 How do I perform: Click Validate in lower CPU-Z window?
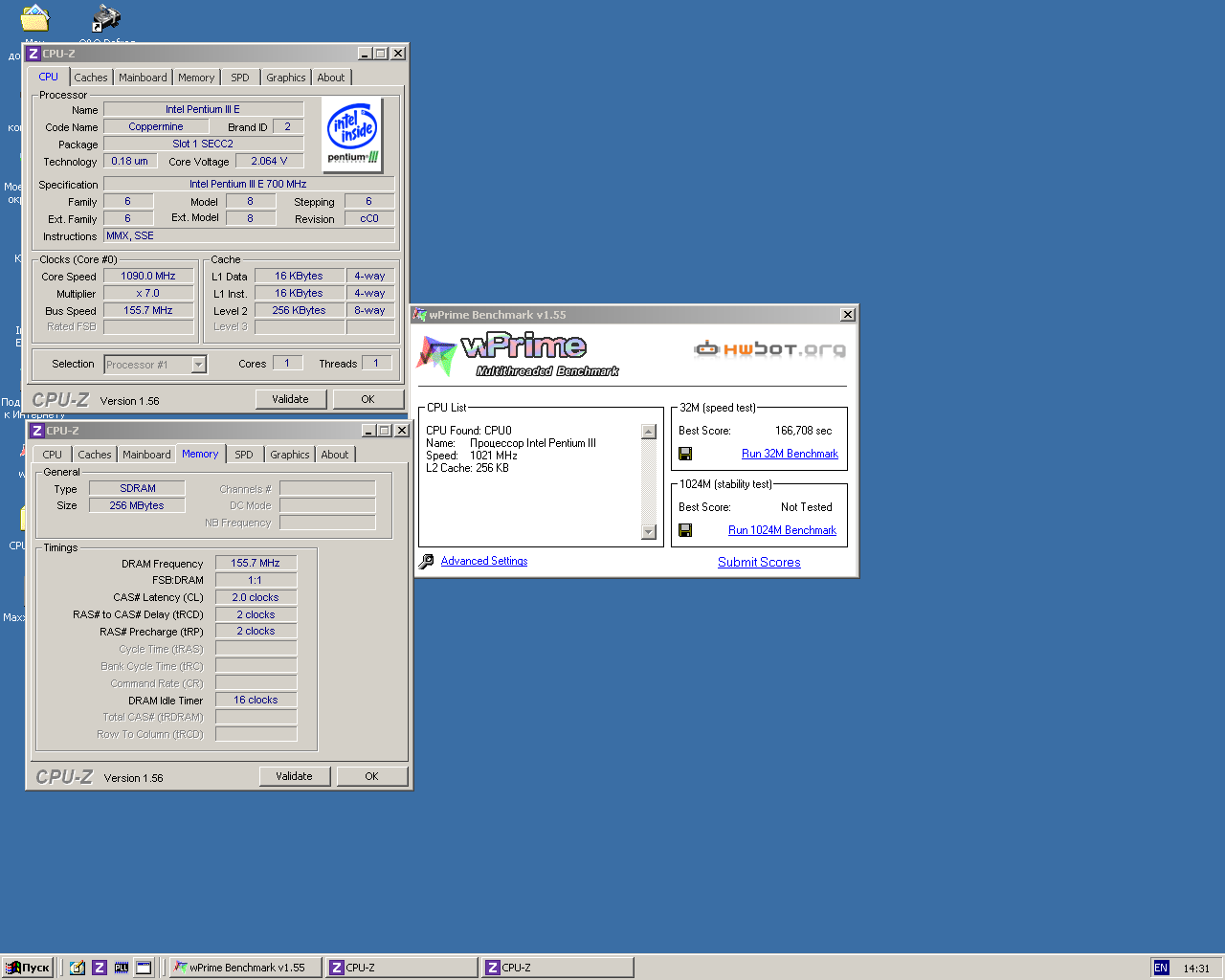coord(295,776)
